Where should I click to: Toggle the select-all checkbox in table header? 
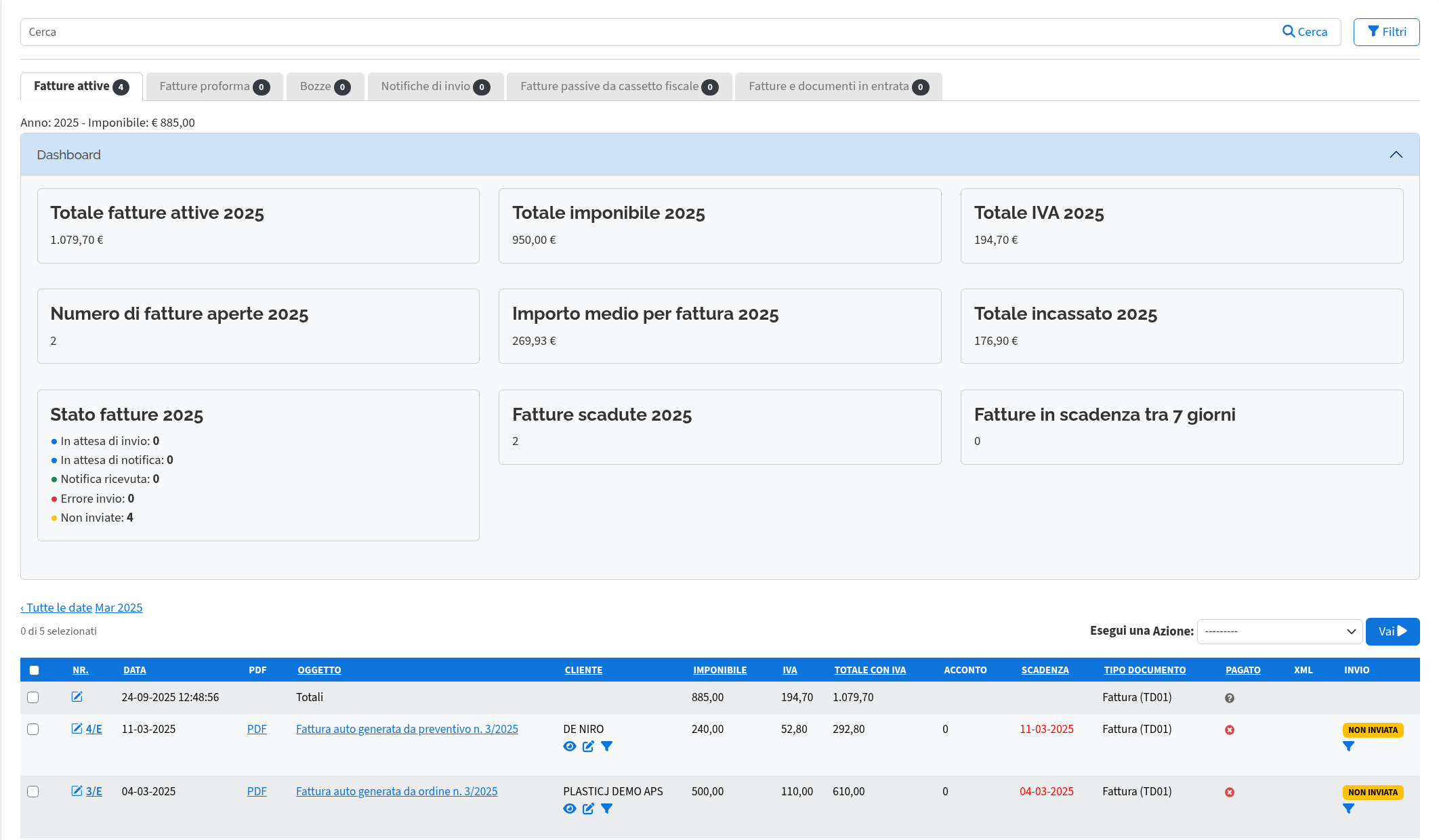tap(35, 670)
